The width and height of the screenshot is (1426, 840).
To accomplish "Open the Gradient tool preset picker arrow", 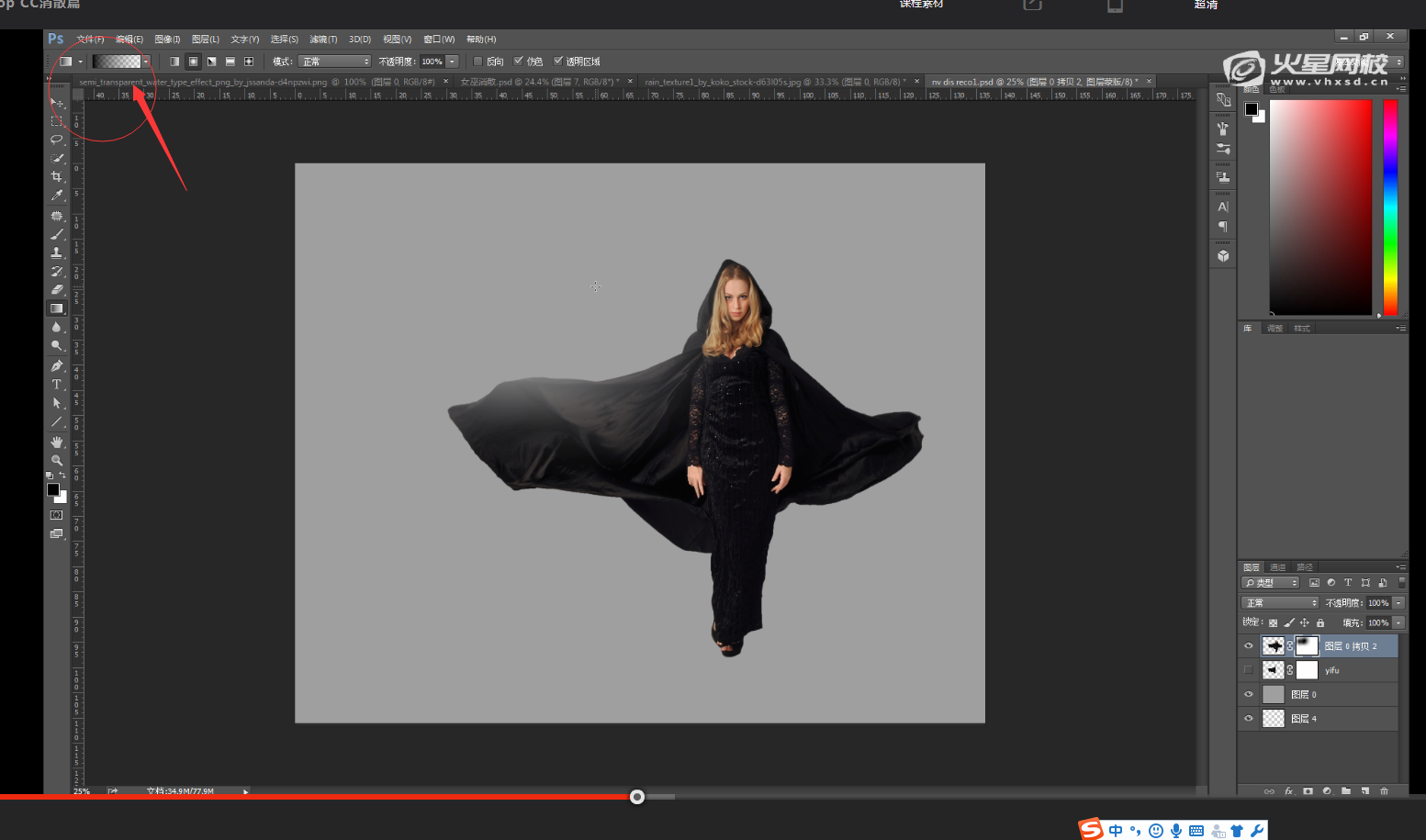I will [81, 62].
